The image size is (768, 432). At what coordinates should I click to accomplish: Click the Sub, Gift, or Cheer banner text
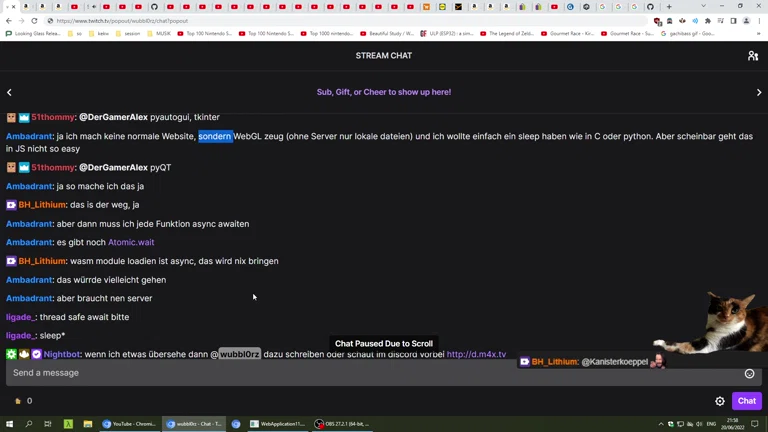point(384,92)
